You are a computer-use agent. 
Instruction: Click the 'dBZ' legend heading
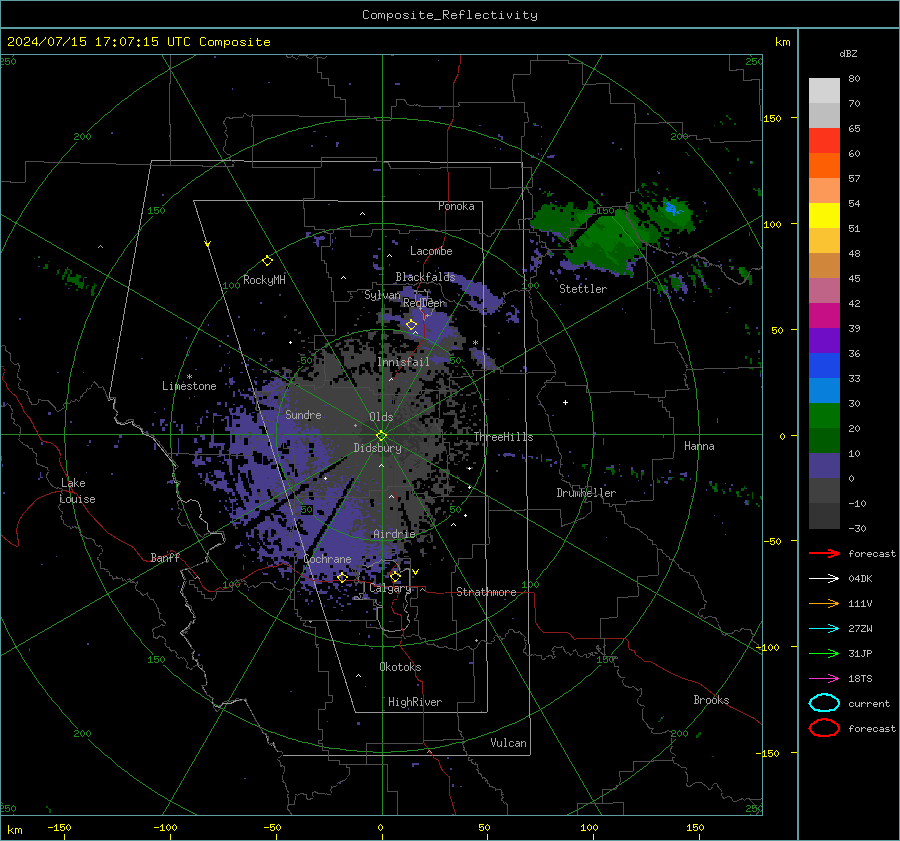tap(848, 54)
